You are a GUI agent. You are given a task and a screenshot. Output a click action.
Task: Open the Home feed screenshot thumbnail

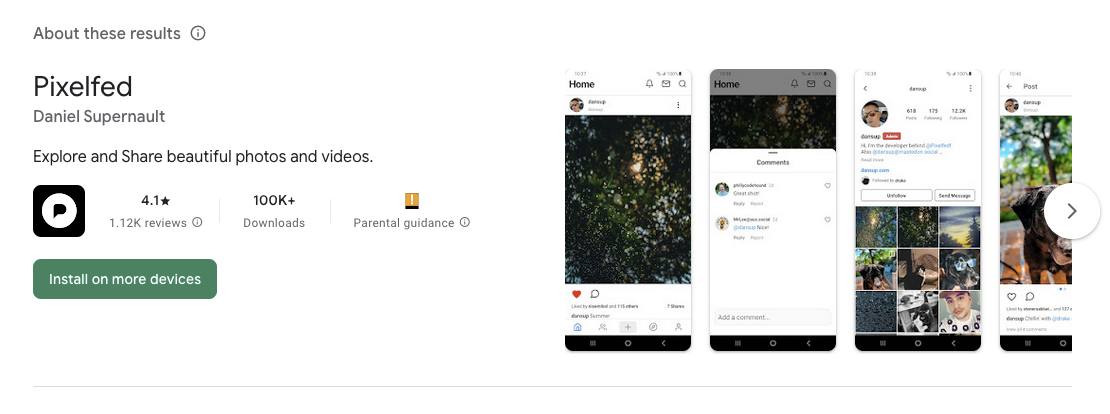(628, 209)
